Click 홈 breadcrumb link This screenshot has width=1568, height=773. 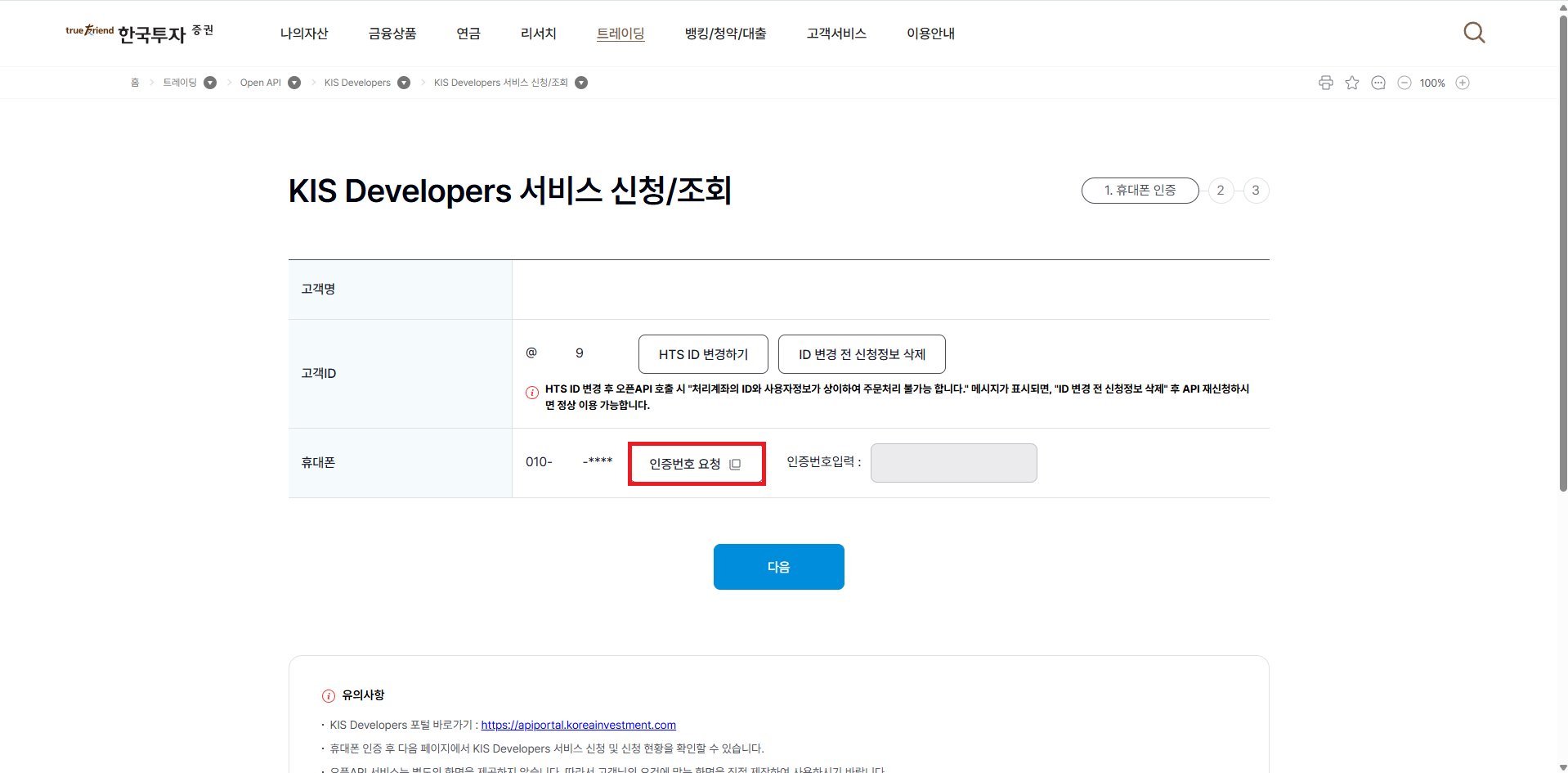[x=135, y=83]
